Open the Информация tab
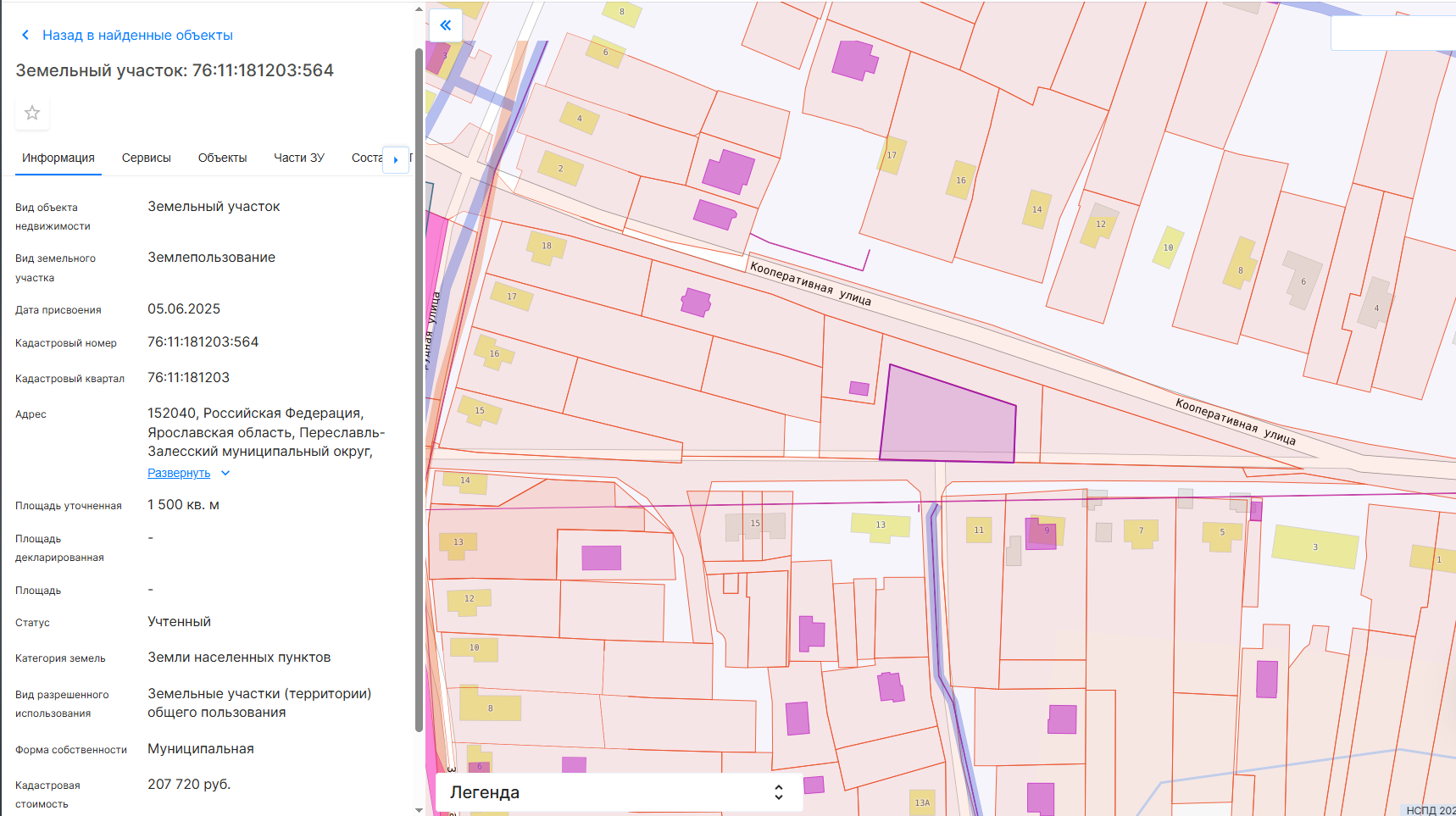 pos(58,158)
